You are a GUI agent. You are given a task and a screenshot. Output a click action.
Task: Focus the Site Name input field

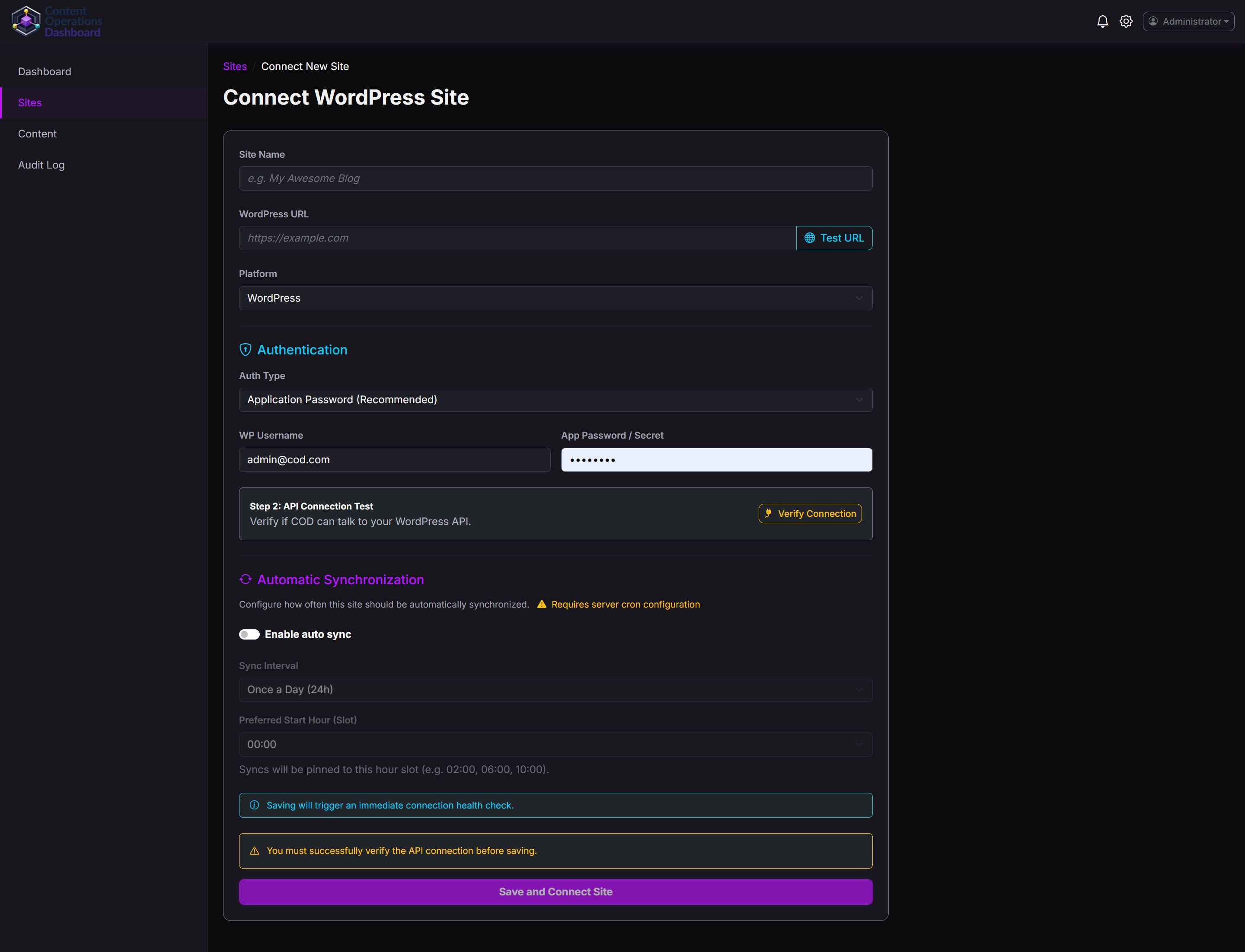pyautogui.click(x=555, y=178)
